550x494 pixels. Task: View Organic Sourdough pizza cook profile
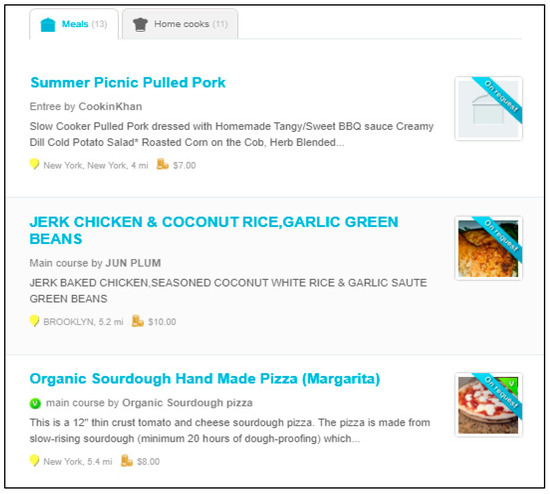187,403
